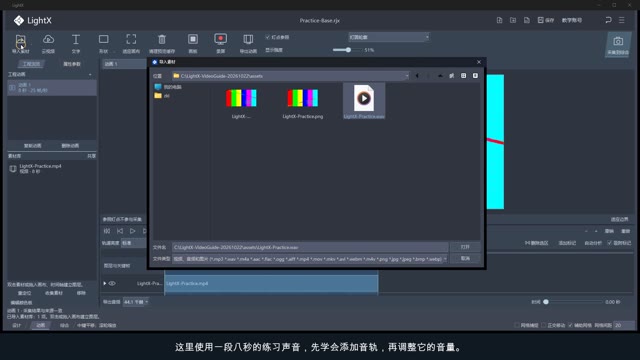Click the collect materials button
640x360 pixels.
[53, 293]
